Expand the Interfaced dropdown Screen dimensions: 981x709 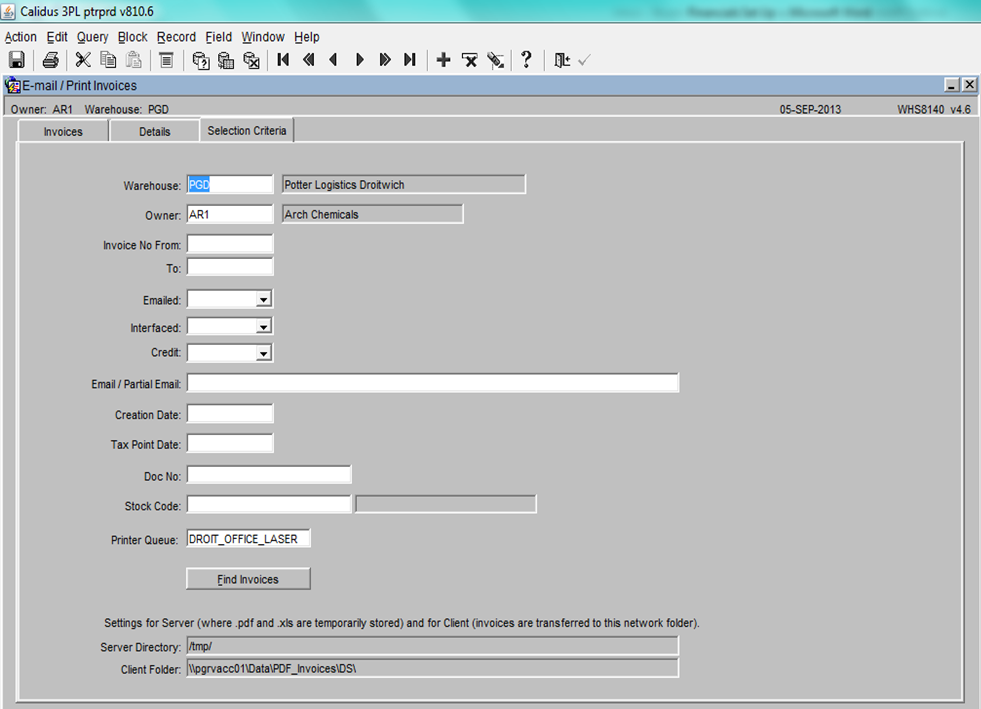click(263, 327)
